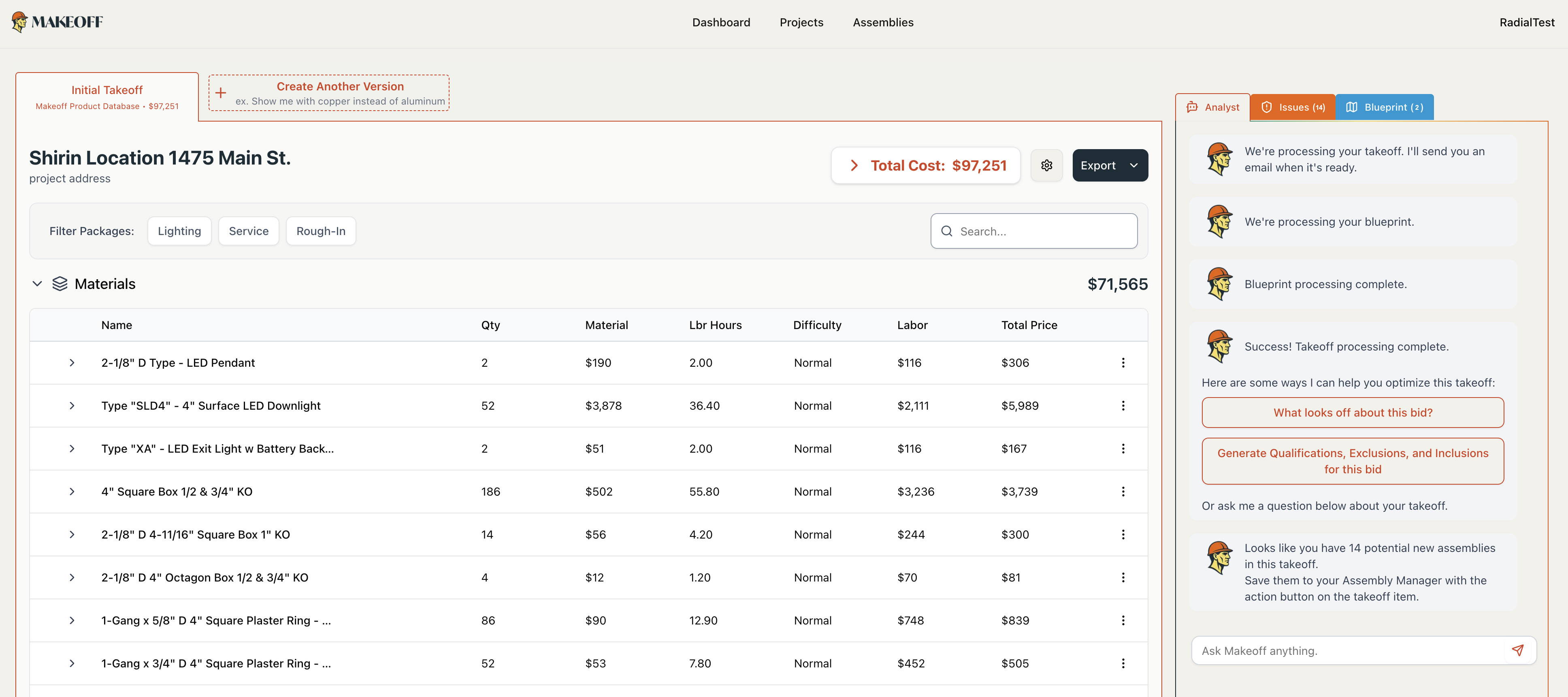Image resolution: width=1568 pixels, height=697 pixels.
Task: Click What looks off about this bid
Action: (x=1353, y=413)
